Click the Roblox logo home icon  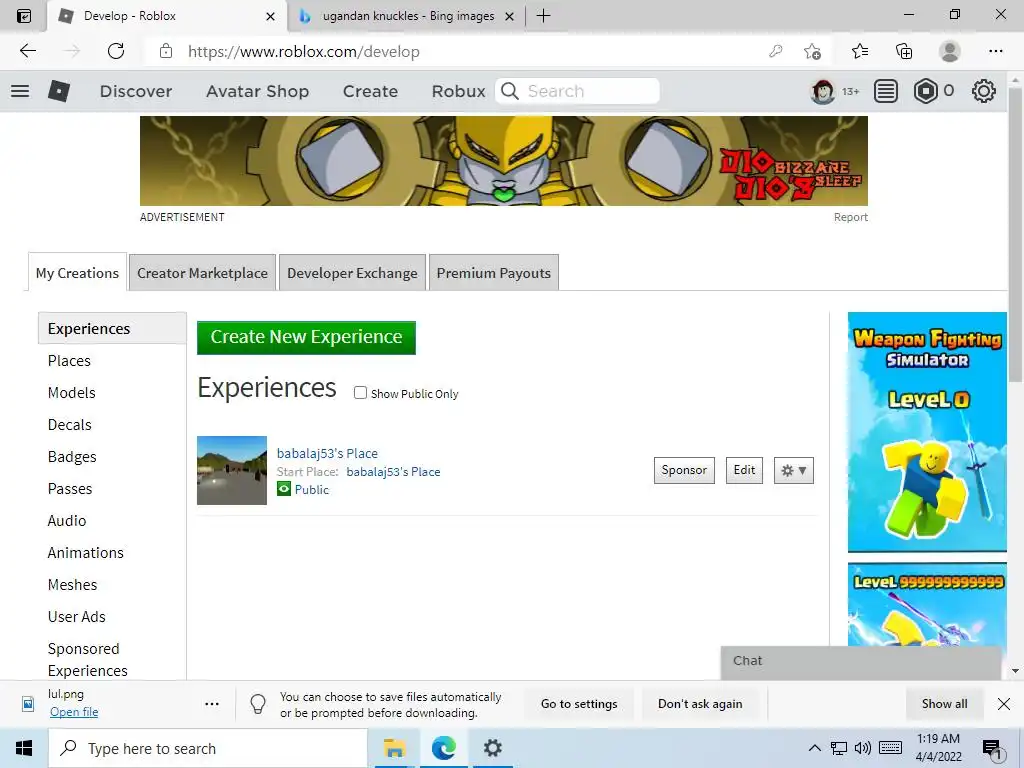[x=59, y=91]
